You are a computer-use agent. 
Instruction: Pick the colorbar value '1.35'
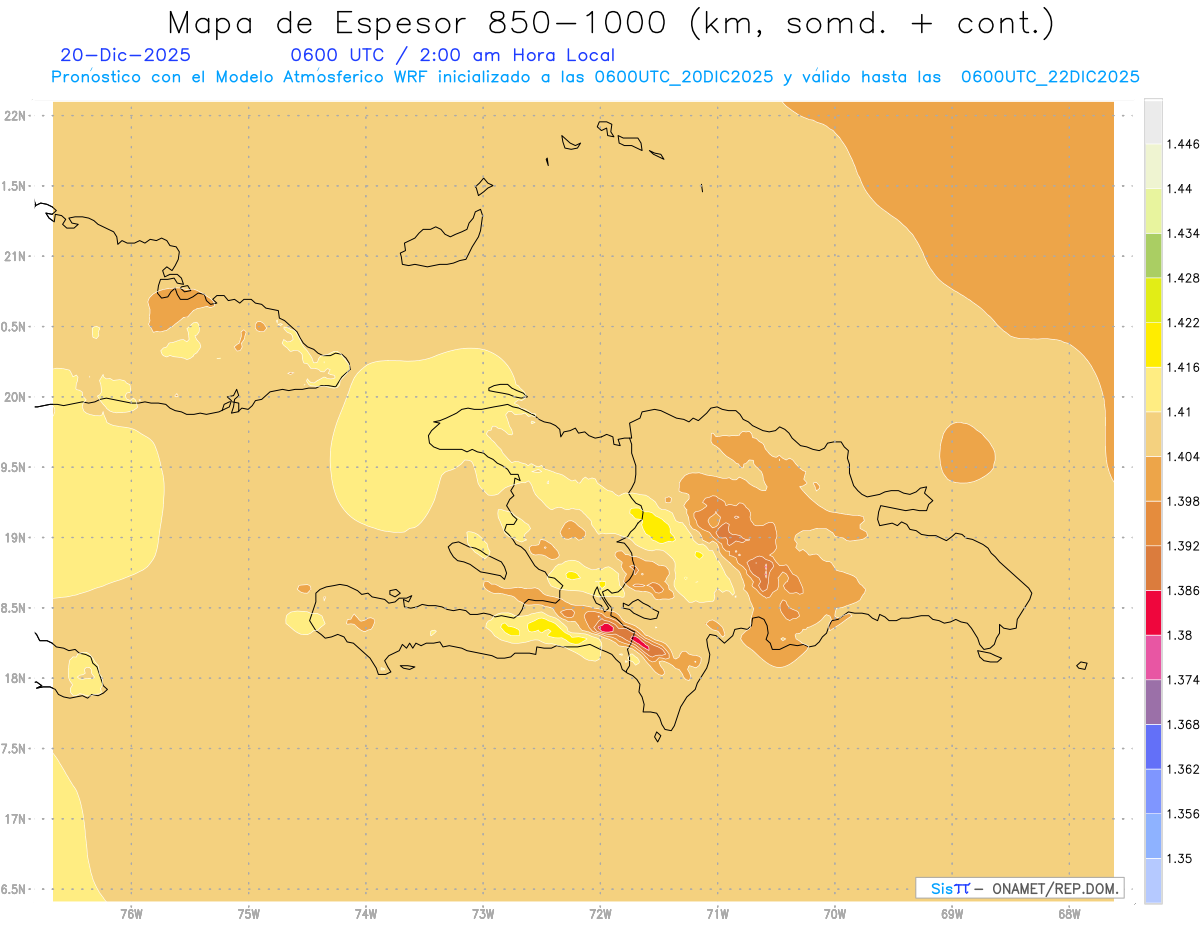(x=1179, y=858)
